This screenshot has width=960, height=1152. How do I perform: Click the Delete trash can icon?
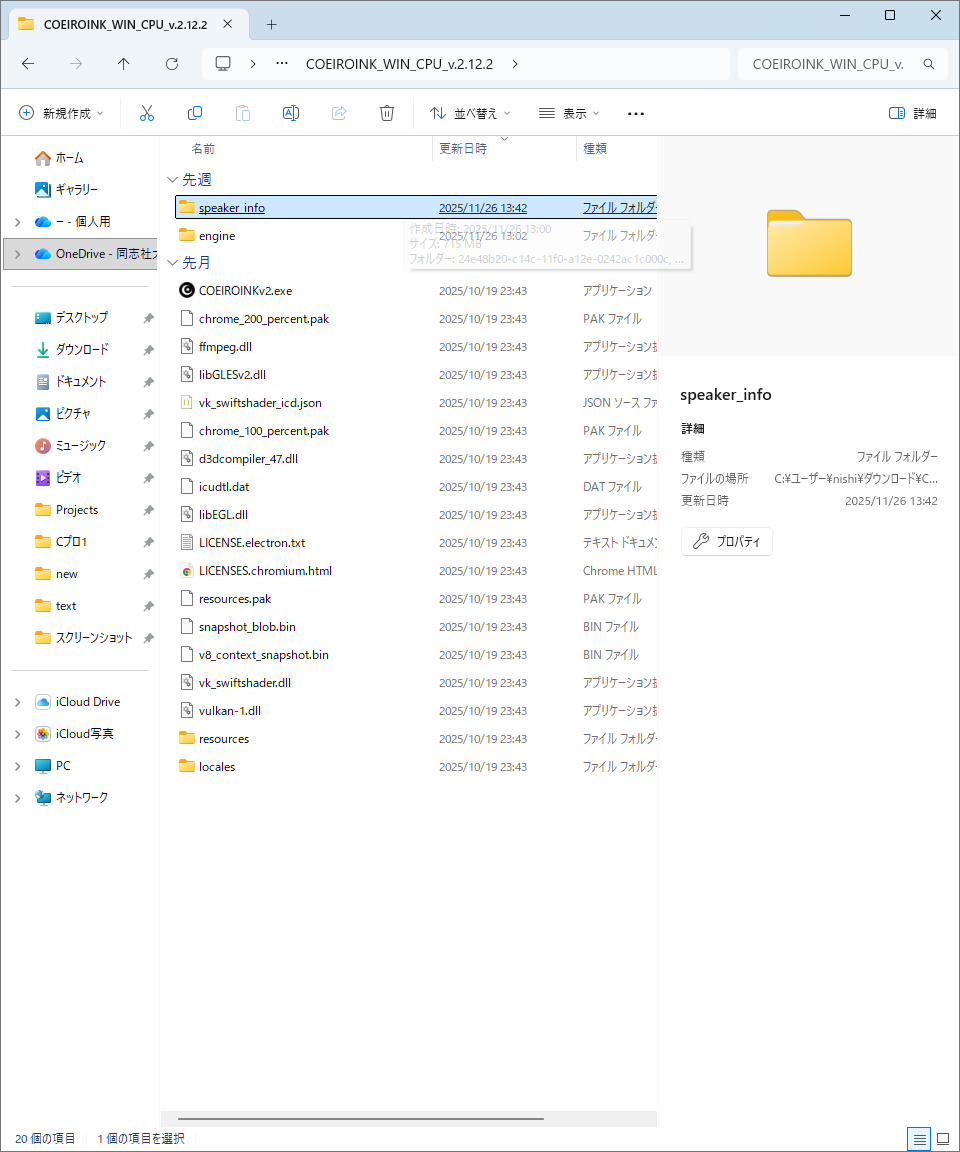pyautogui.click(x=386, y=113)
